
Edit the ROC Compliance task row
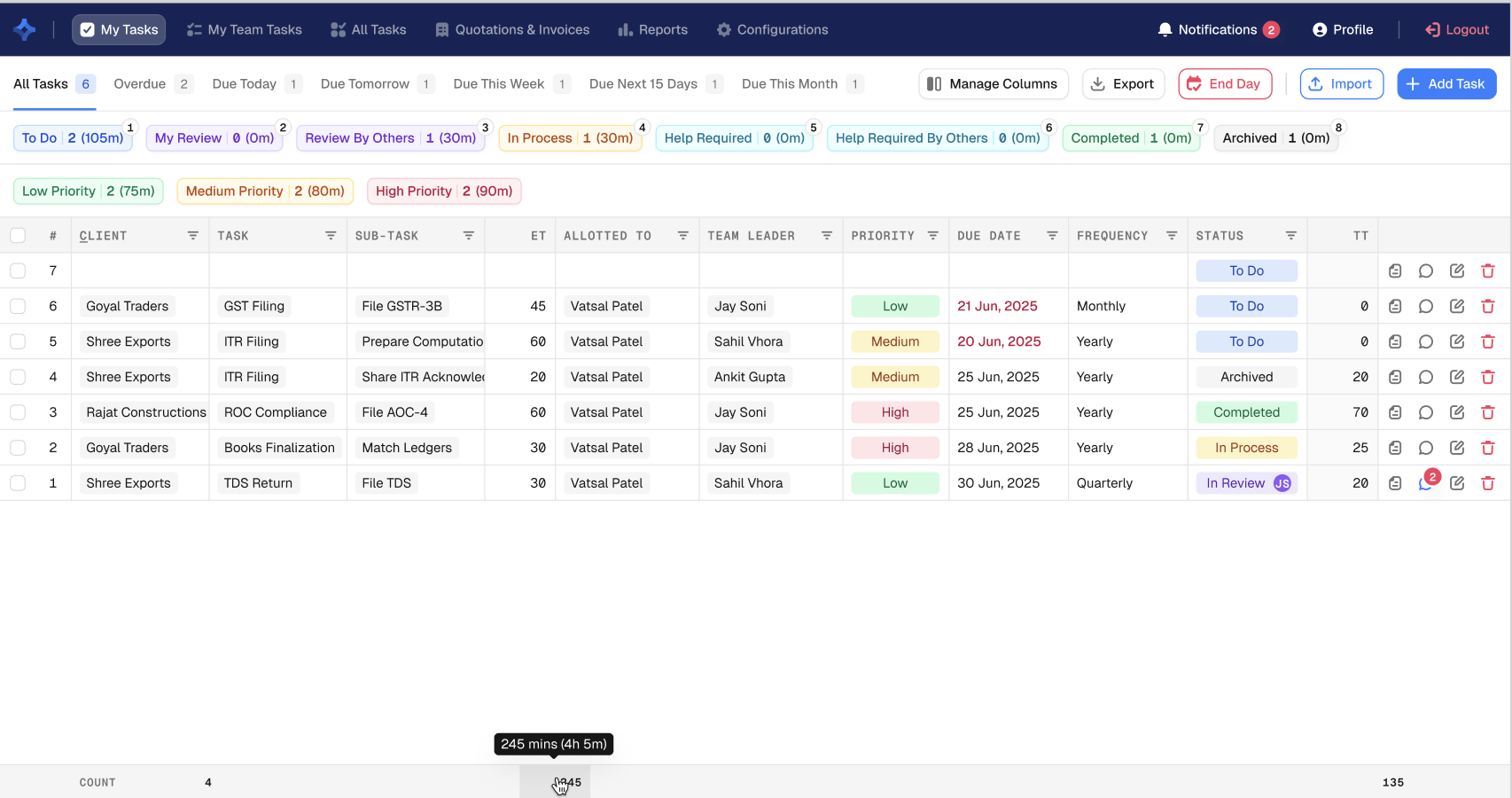click(1456, 412)
